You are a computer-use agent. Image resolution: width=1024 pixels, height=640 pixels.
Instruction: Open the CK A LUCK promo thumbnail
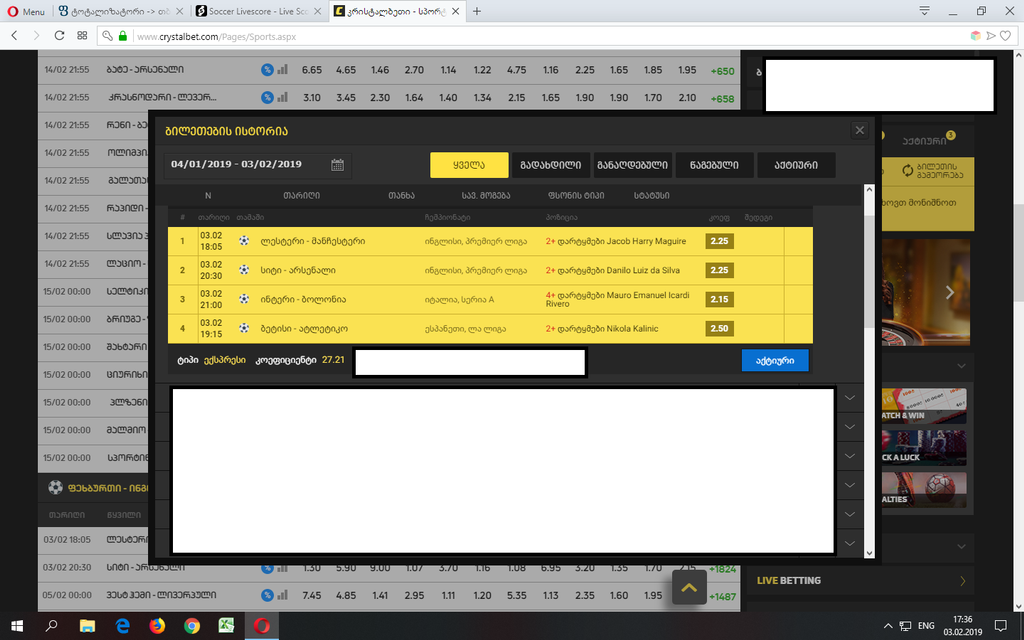[923, 448]
